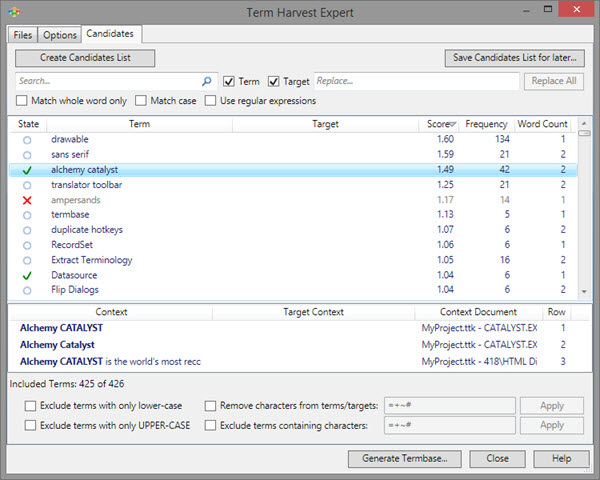Toggle state circle for Flip Dialogs
The width and height of the screenshot is (600, 480).
[27, 291]
